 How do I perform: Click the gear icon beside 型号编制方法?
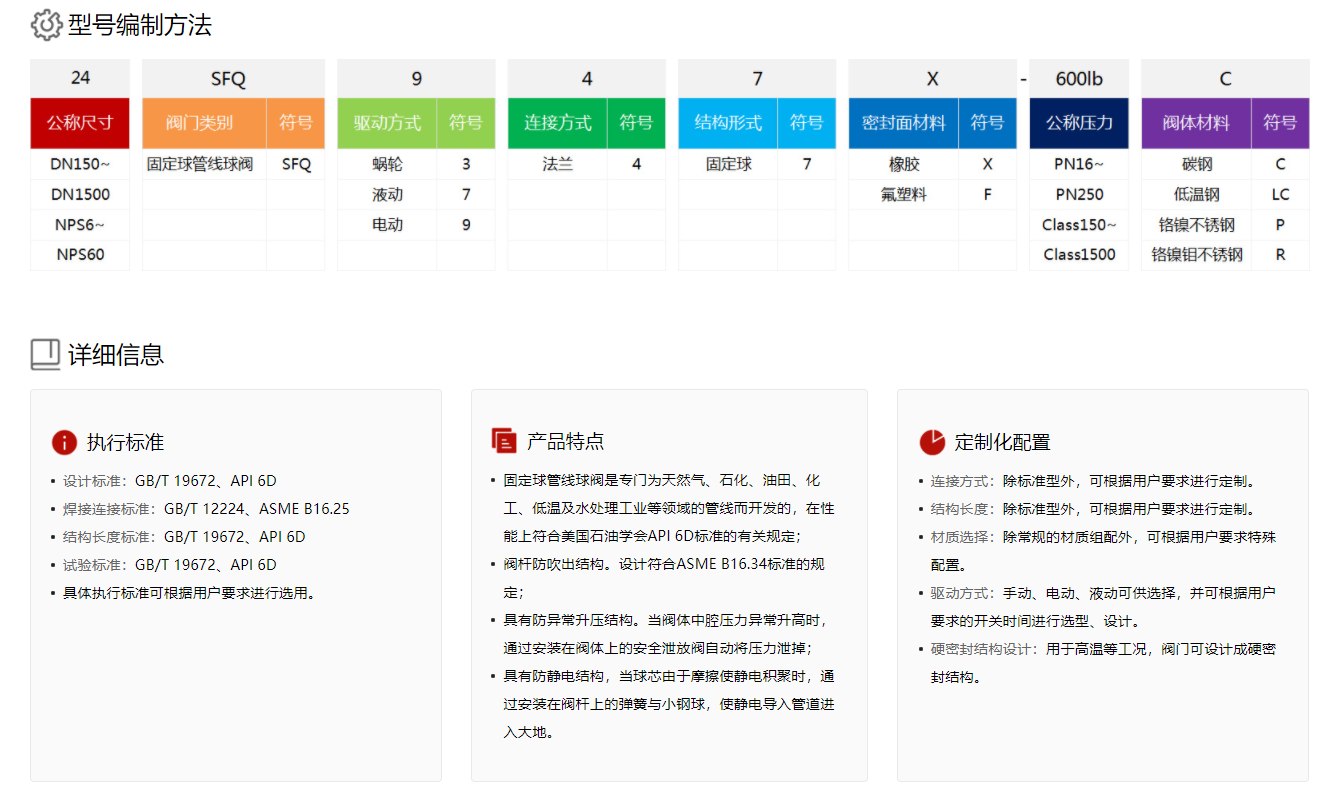pos(46,25)
